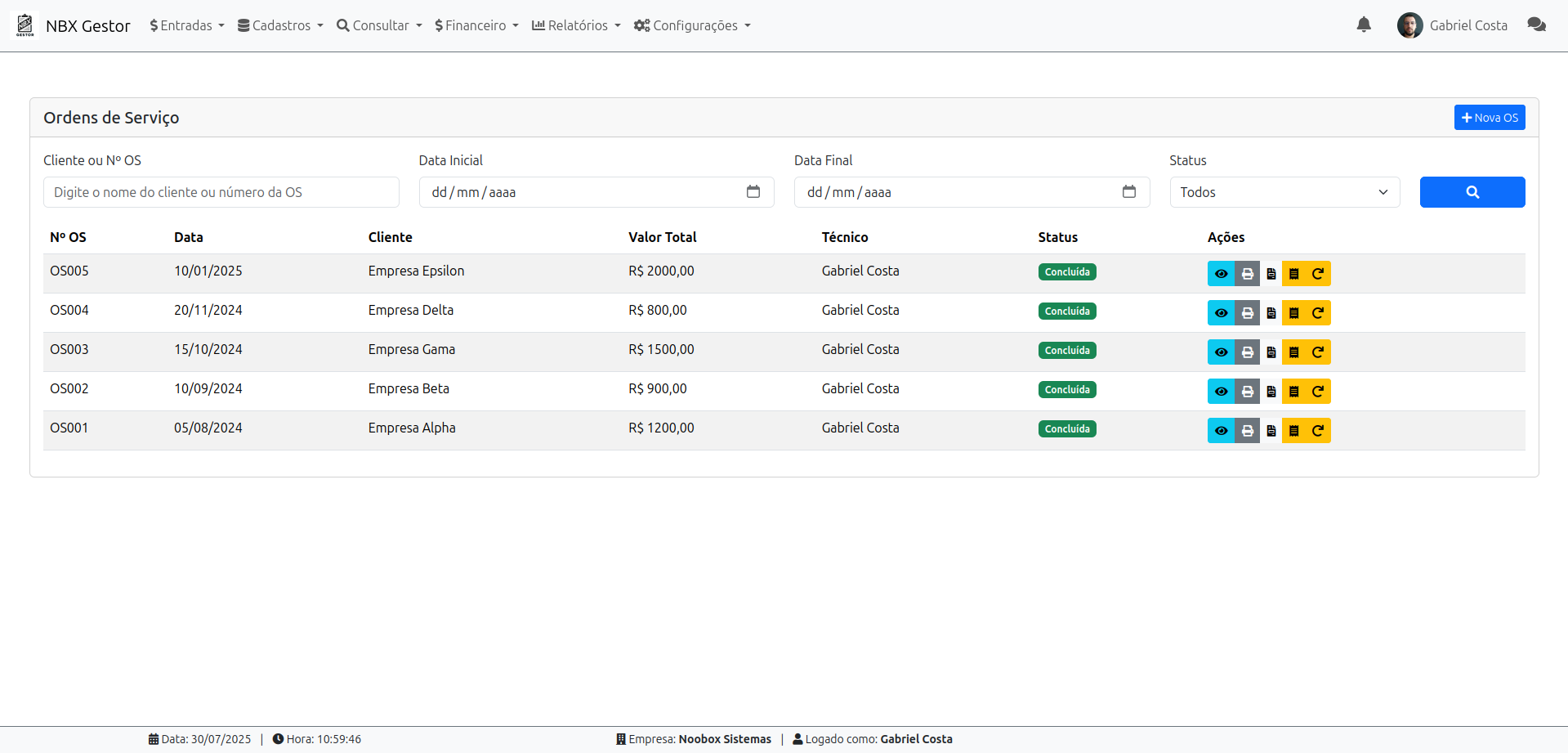Click the notification bell icon
Viewport: 1568px width, 753px height.
point(1364,25)
